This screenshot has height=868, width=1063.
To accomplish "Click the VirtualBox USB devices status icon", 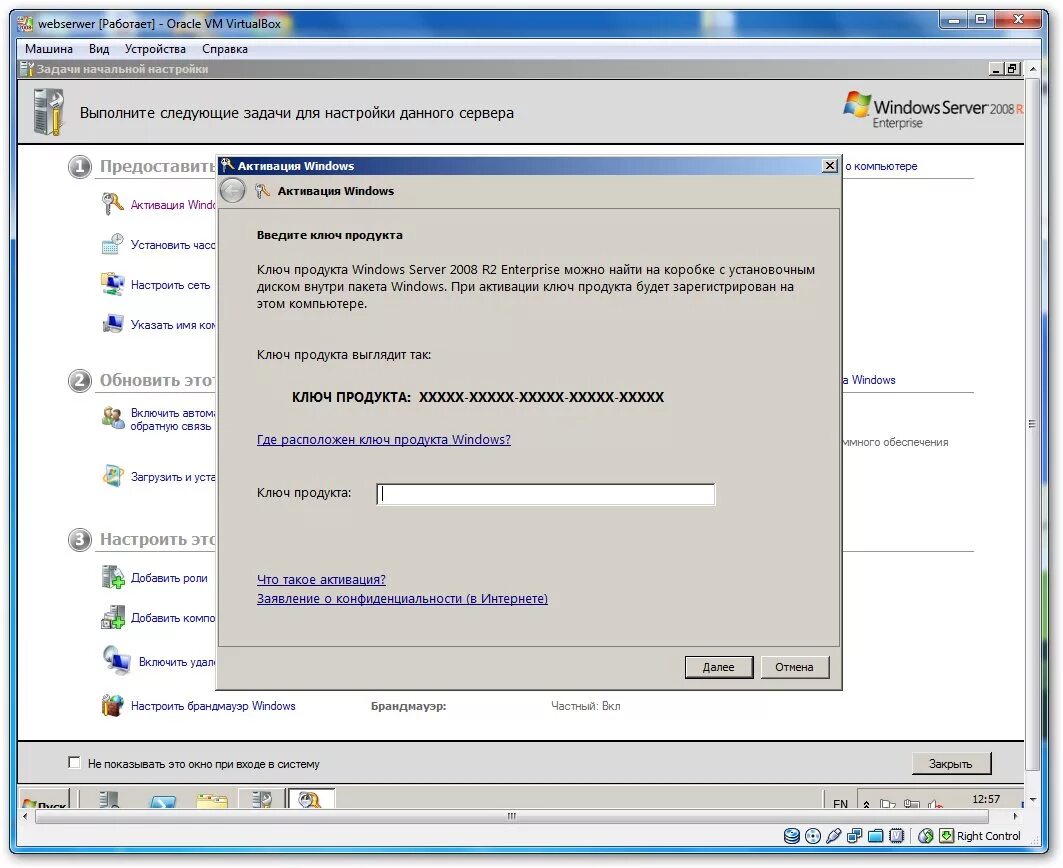I will 833,836.
